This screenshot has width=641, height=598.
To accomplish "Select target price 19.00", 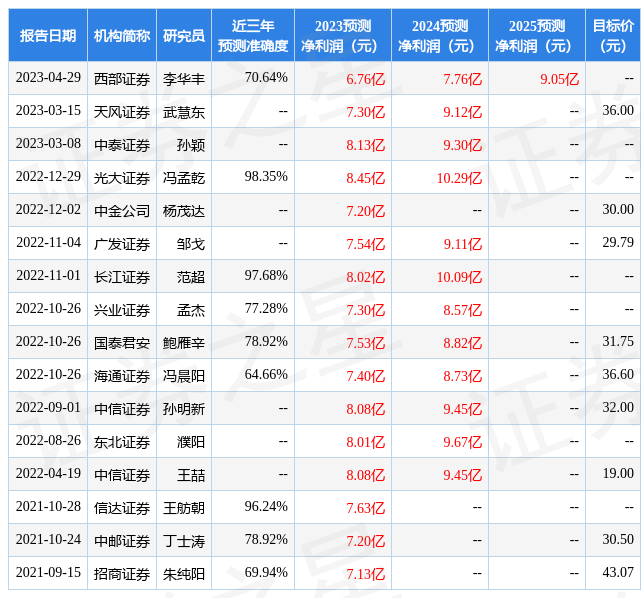I will pos(618,473).
